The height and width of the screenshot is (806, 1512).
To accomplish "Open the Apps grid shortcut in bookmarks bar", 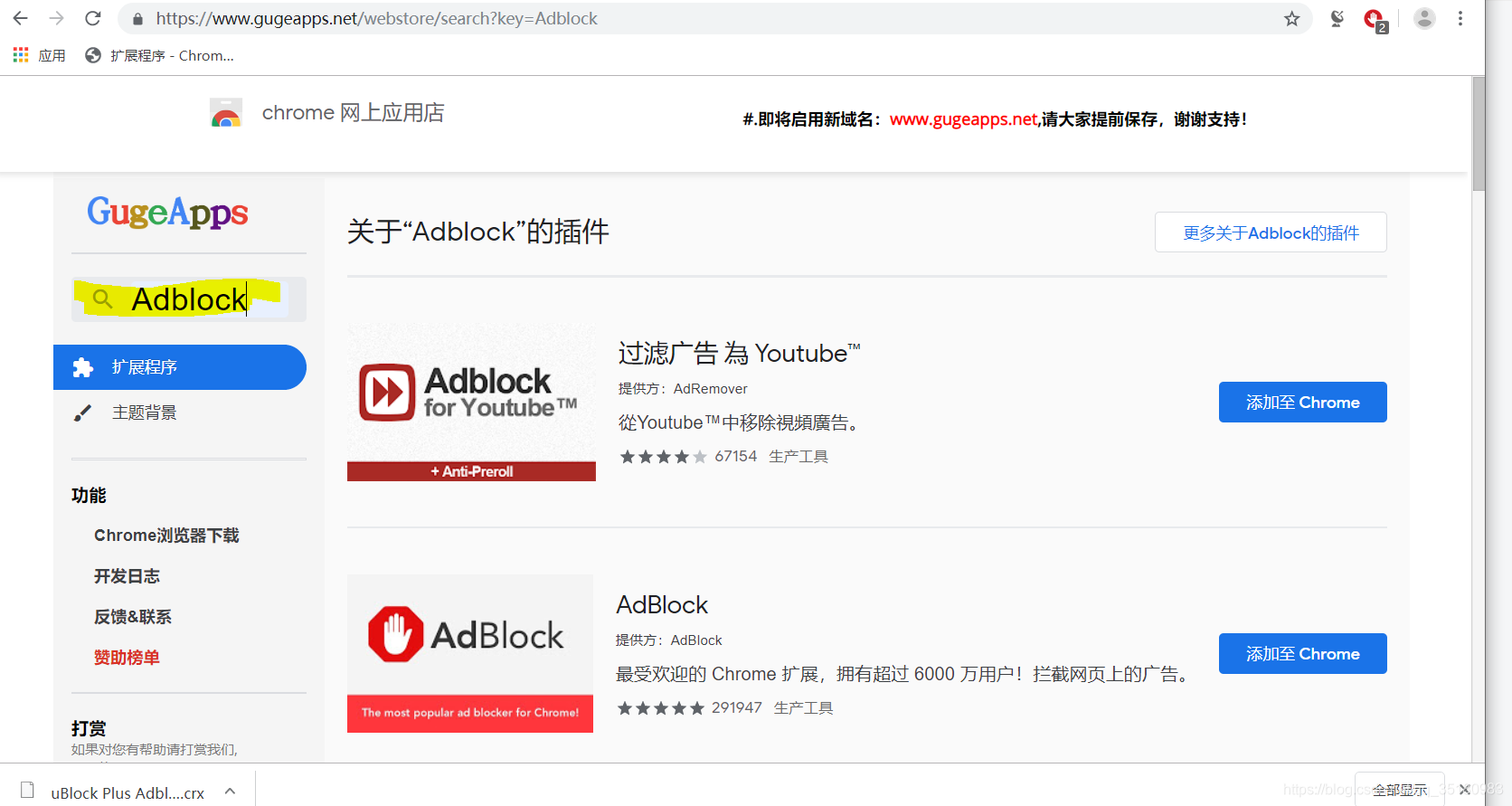I will (x=21, y=55).
